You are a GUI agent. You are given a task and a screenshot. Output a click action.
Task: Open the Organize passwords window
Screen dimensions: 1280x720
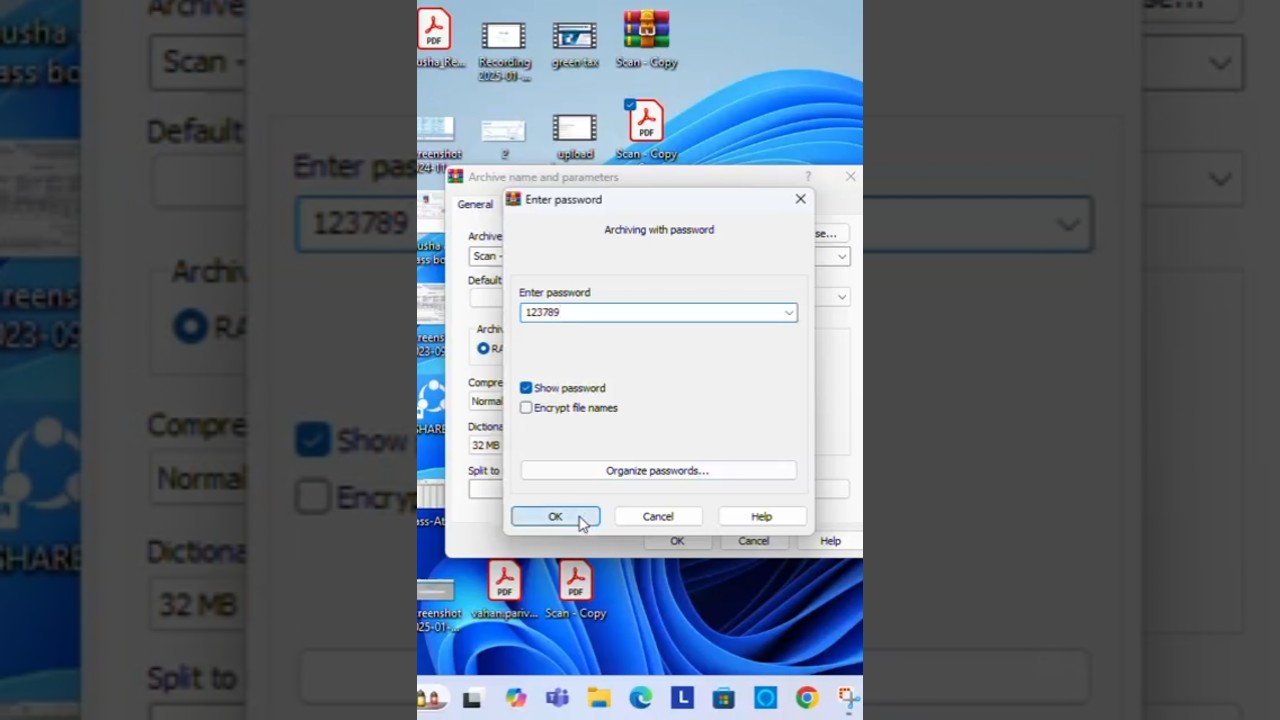tap(658, 470)
